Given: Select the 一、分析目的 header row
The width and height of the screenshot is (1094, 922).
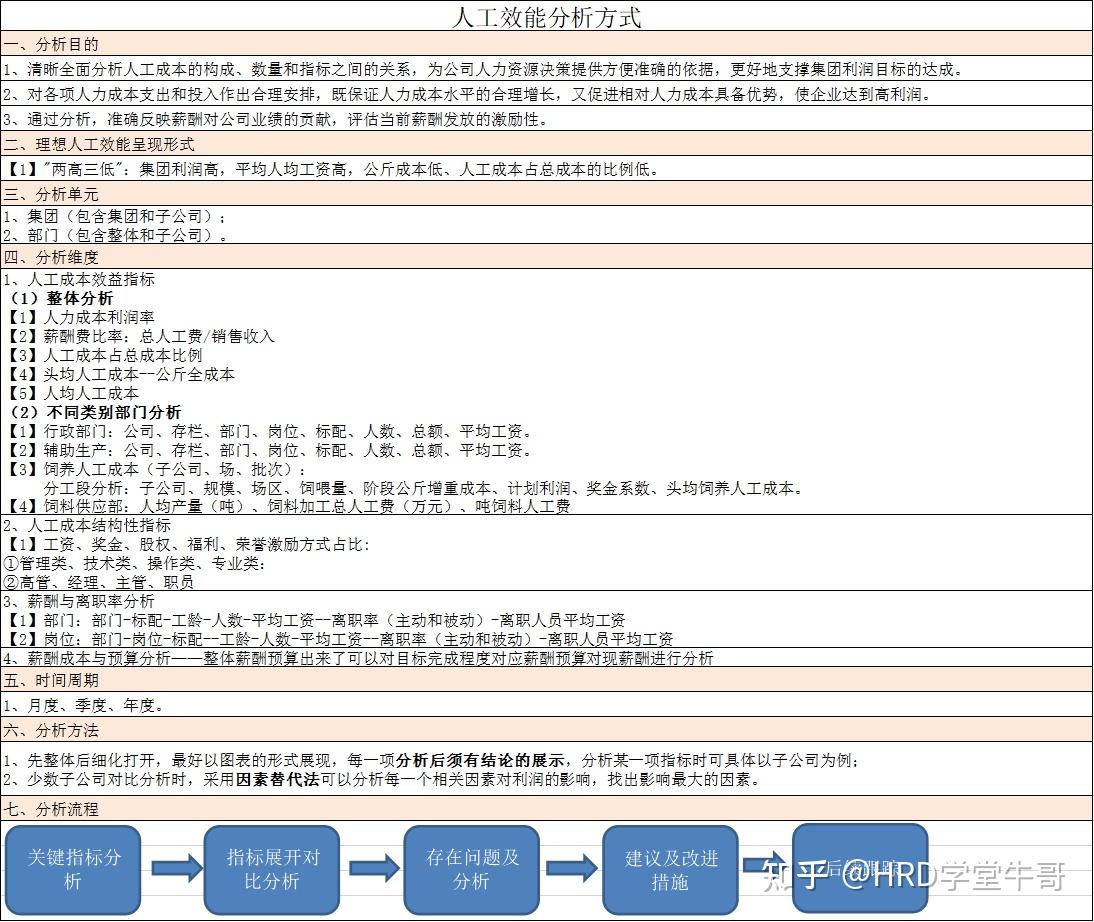Looking at the screenshot, I should [x=546, y=44].
